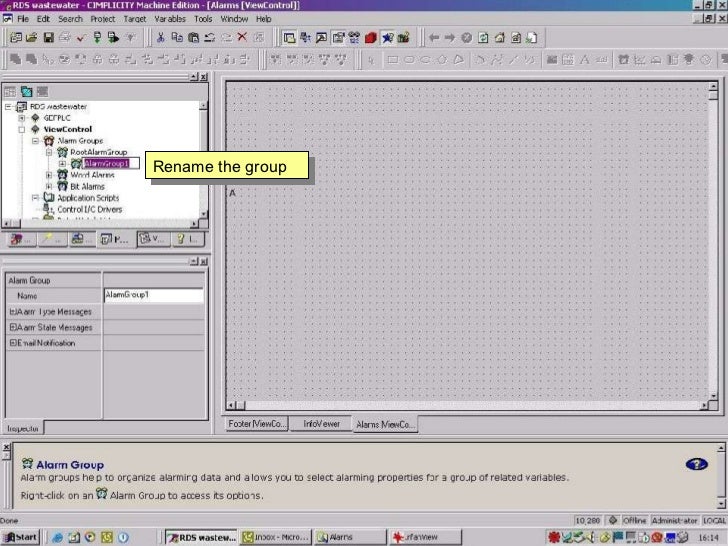Screen dimensions: 728x546
Task: Expand Alarm State Messages property
Action: (13, 328)
